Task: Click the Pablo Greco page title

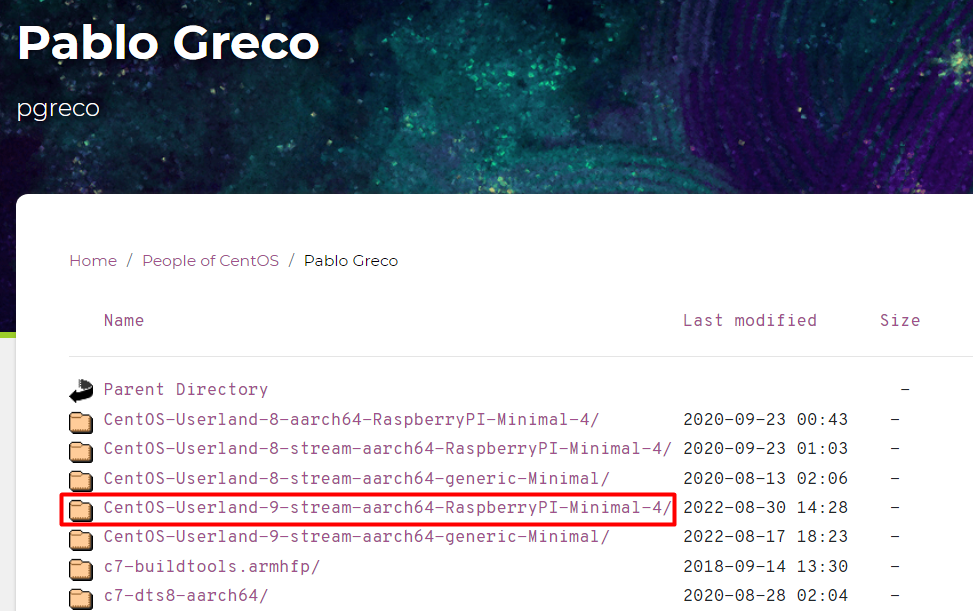Action: coord(168,43)
